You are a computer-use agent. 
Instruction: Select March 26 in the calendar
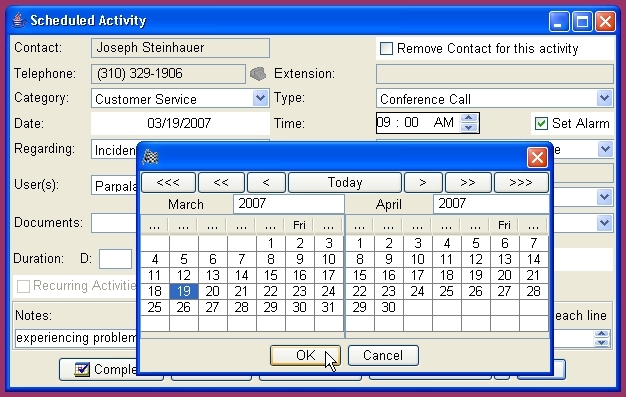pos(184,307)
